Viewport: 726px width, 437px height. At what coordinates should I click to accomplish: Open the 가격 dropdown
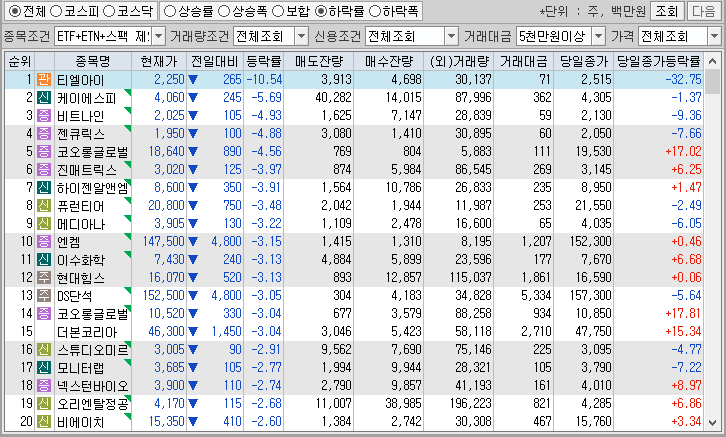click(x=714, y=36)
